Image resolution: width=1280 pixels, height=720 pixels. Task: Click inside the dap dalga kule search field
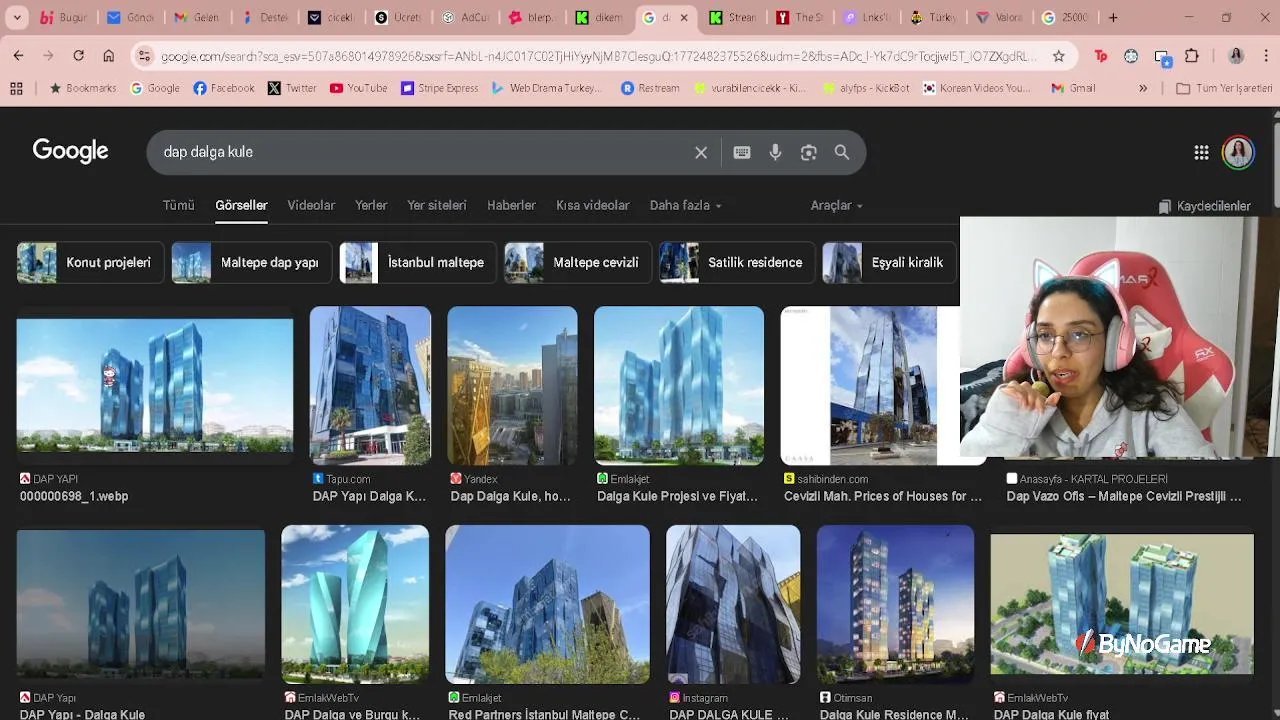420,152
